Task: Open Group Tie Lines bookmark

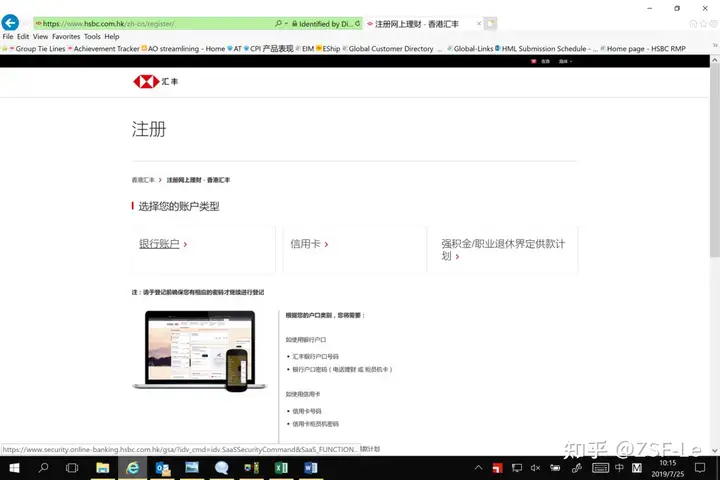Action: click(x=38, y=49)
